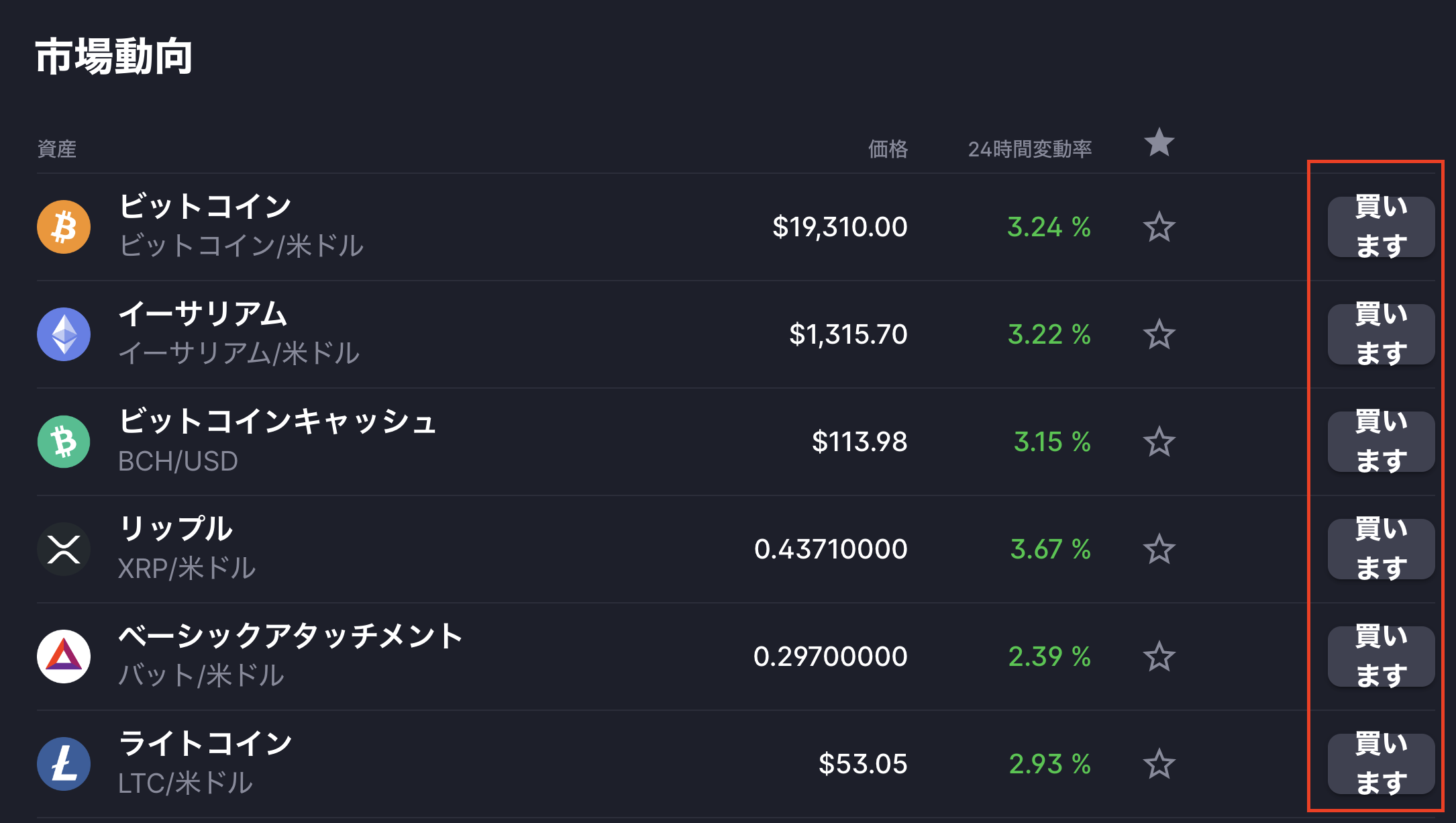Open the ビットコインキャッシュ asset name link

tap(277, 422)
